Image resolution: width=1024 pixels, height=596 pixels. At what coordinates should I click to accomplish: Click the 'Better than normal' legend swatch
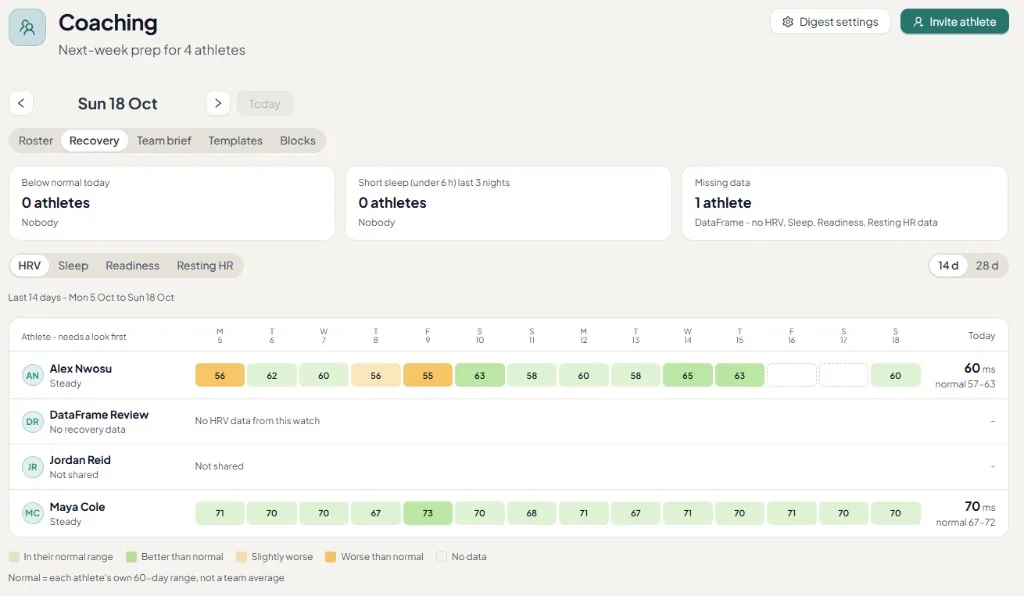(131, 557)
